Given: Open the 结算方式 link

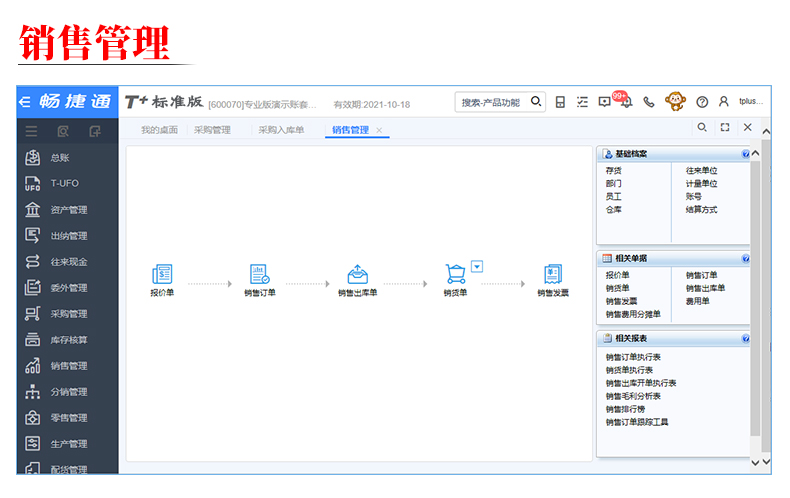Looking at the screenshot, I should (x=701, y=210).
